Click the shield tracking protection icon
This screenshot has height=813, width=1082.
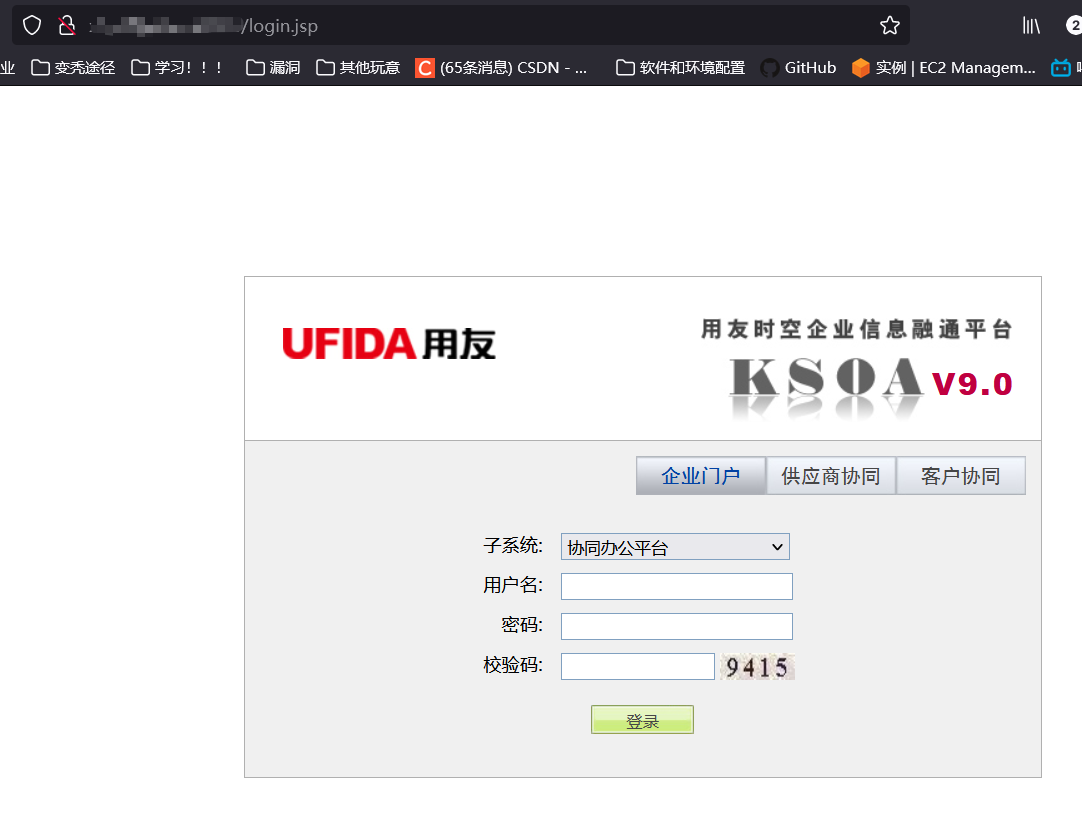[x=32, y=25]
